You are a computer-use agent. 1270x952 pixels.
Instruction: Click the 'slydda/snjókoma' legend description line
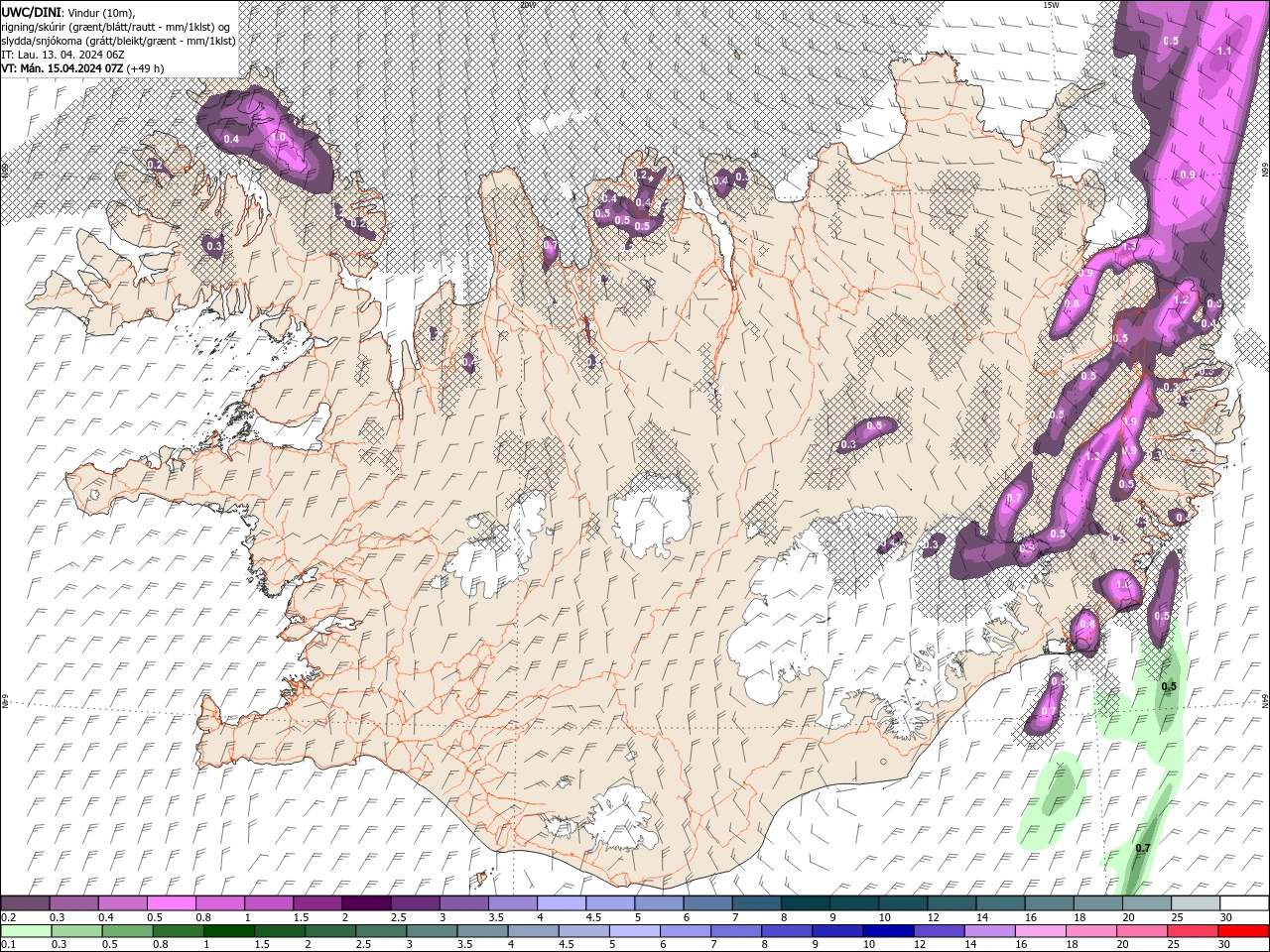click(x=118, y=40)
